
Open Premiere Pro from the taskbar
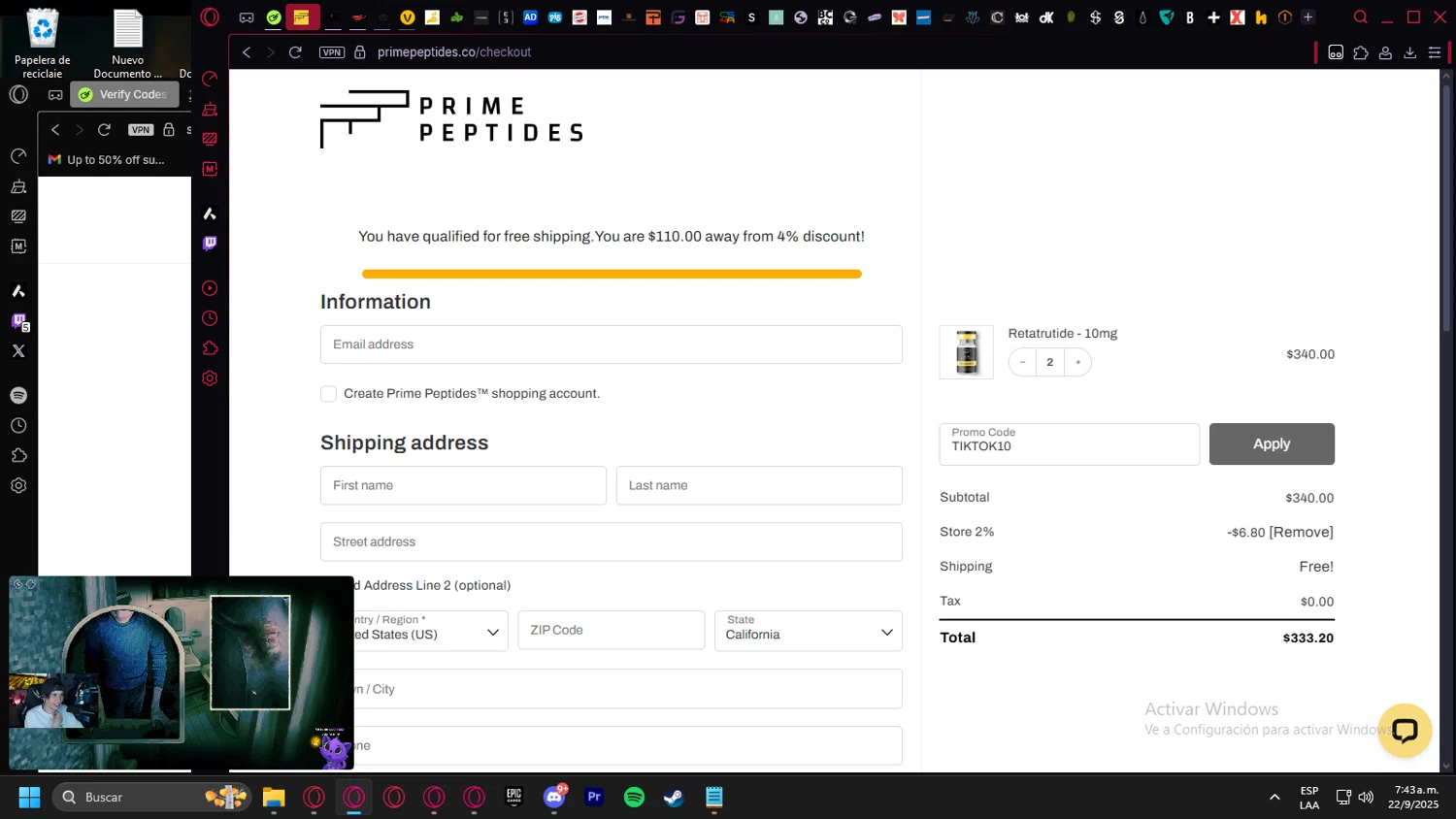[594, 798]
